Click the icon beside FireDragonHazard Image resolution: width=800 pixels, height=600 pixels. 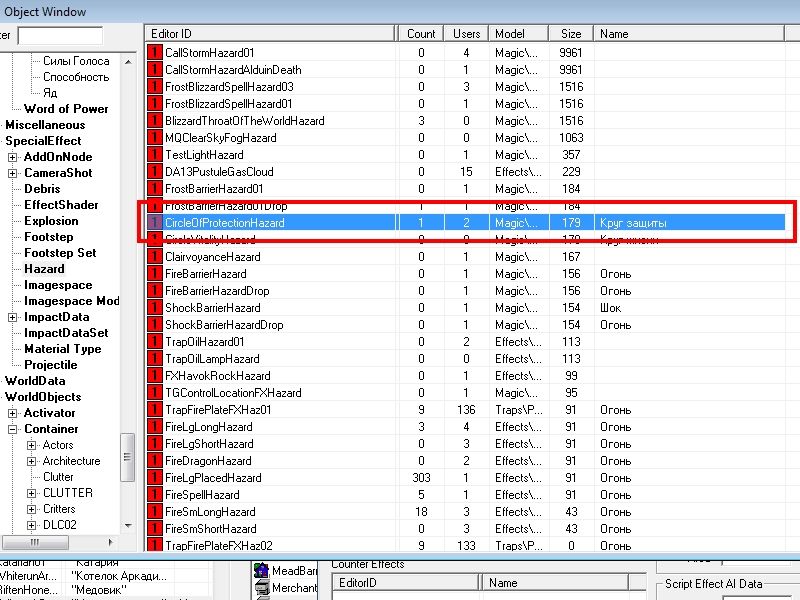(x=154, y=461)
